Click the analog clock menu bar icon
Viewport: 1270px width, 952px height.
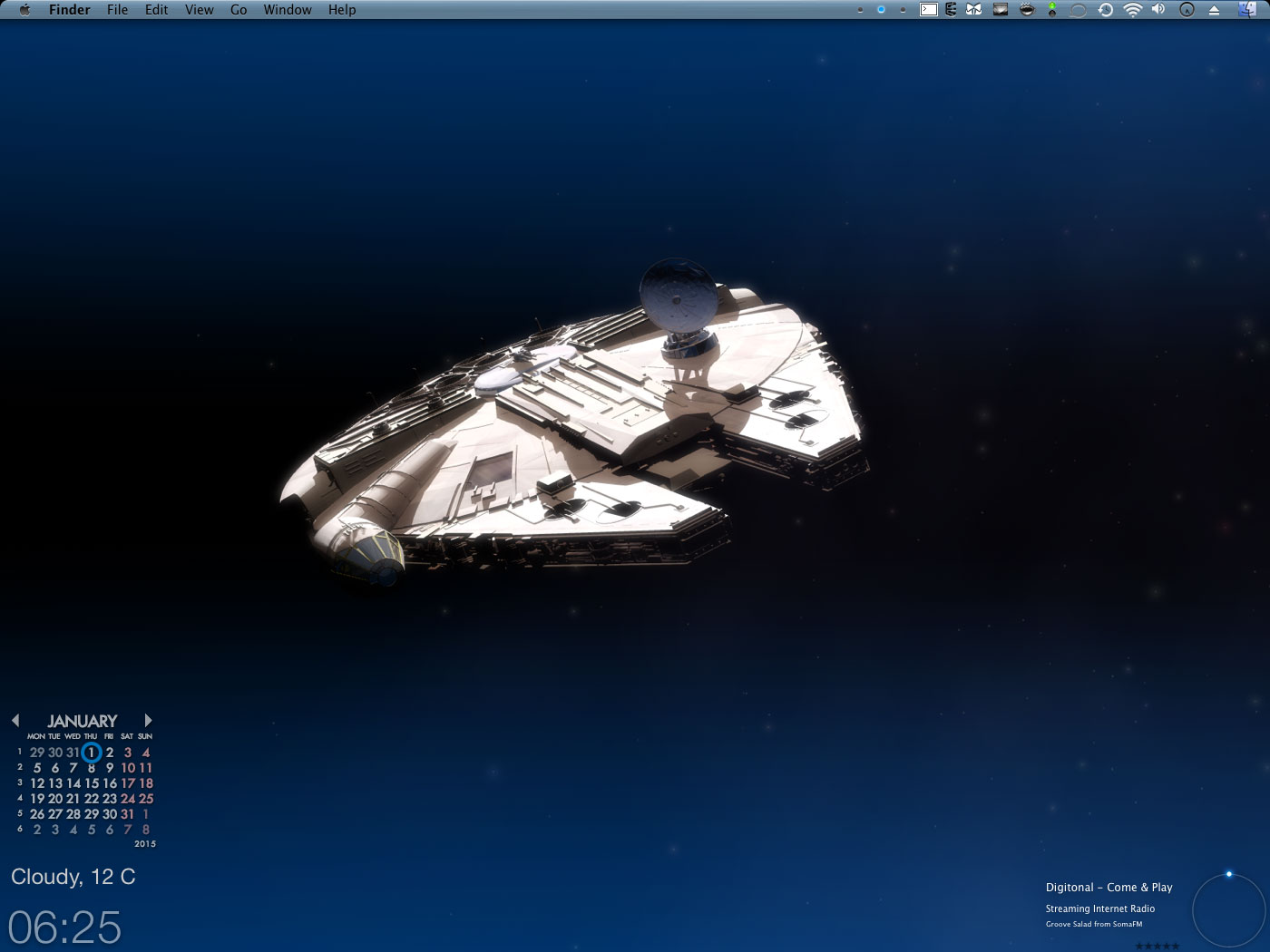tap(1187, 10)
